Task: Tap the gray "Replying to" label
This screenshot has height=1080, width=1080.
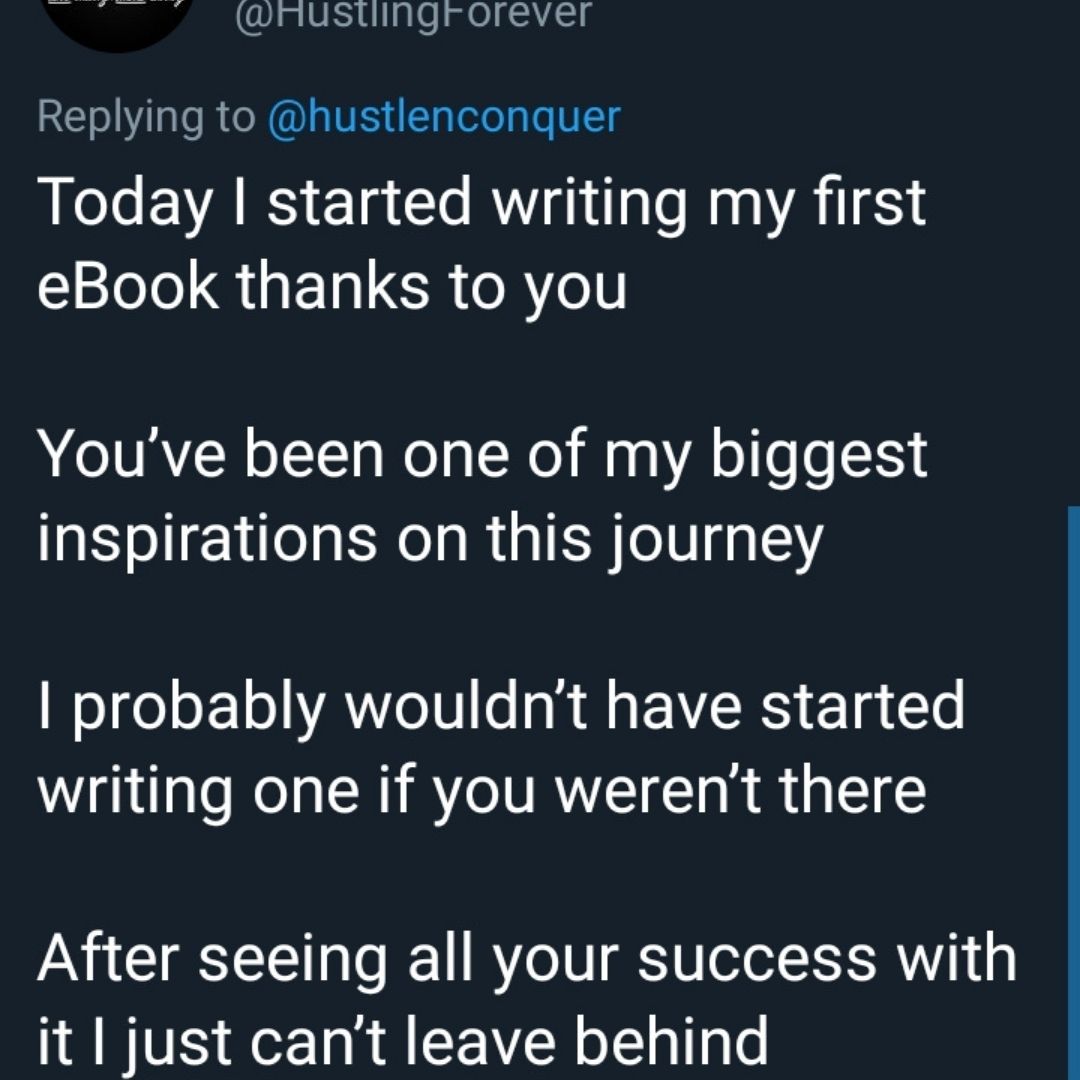Action: click(x=146, y=117)
